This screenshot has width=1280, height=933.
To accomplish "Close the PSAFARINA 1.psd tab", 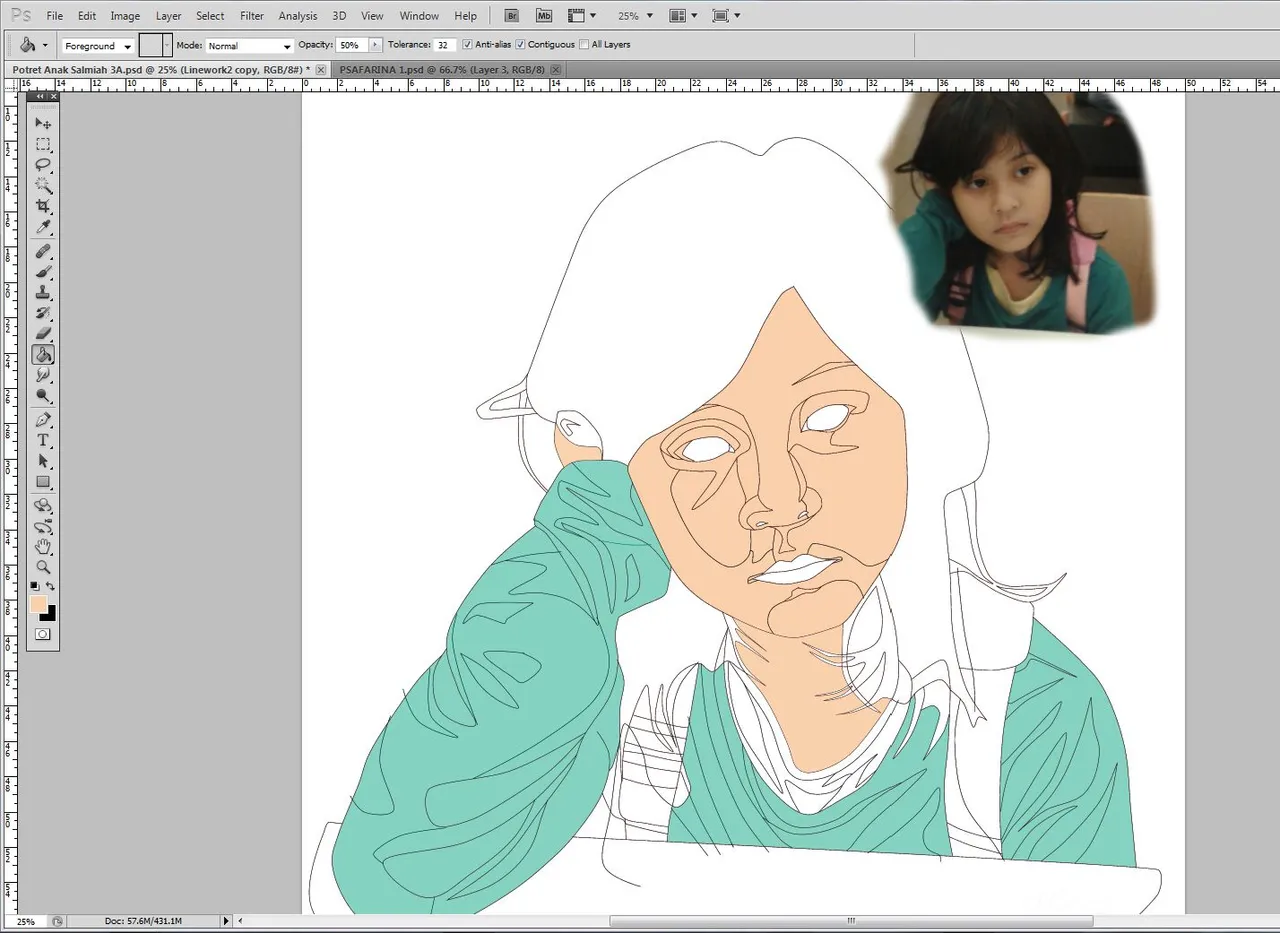I will point(555,70).
